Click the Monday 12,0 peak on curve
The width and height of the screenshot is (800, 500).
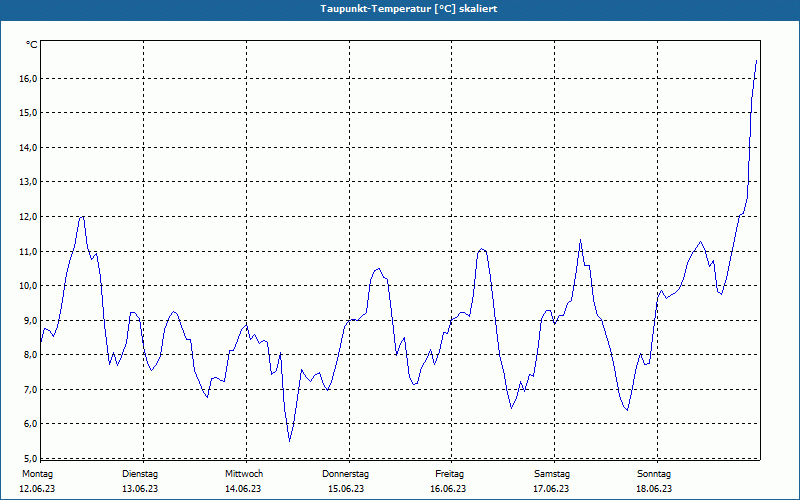point(82,217)
